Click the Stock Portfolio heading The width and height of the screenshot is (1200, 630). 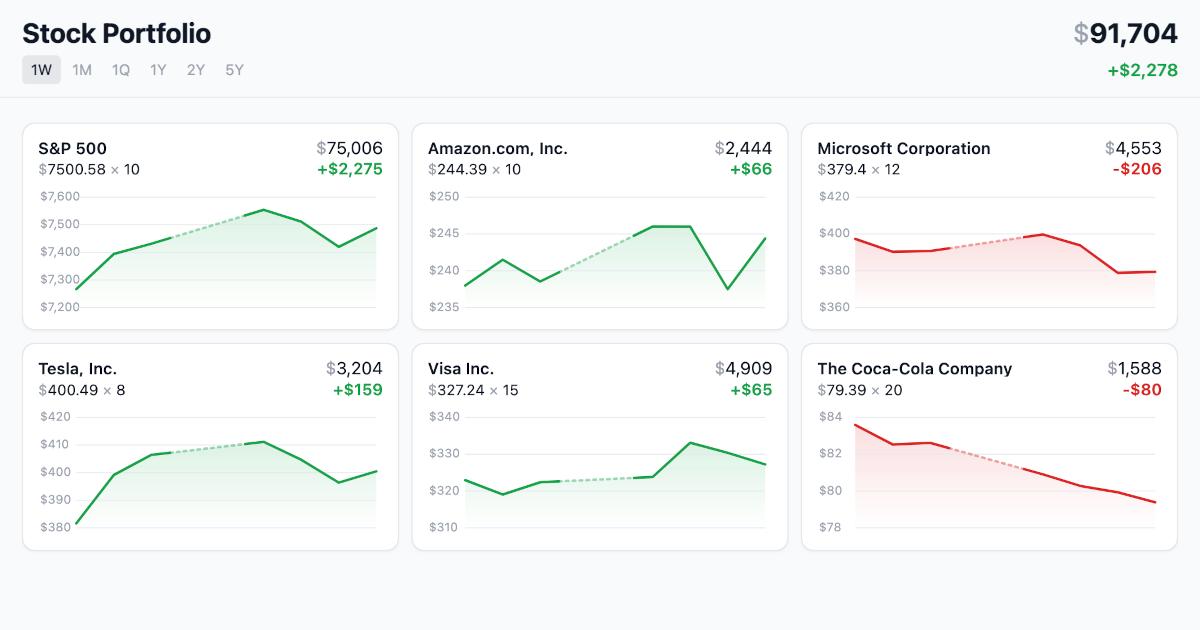click(x=116, y=34)
